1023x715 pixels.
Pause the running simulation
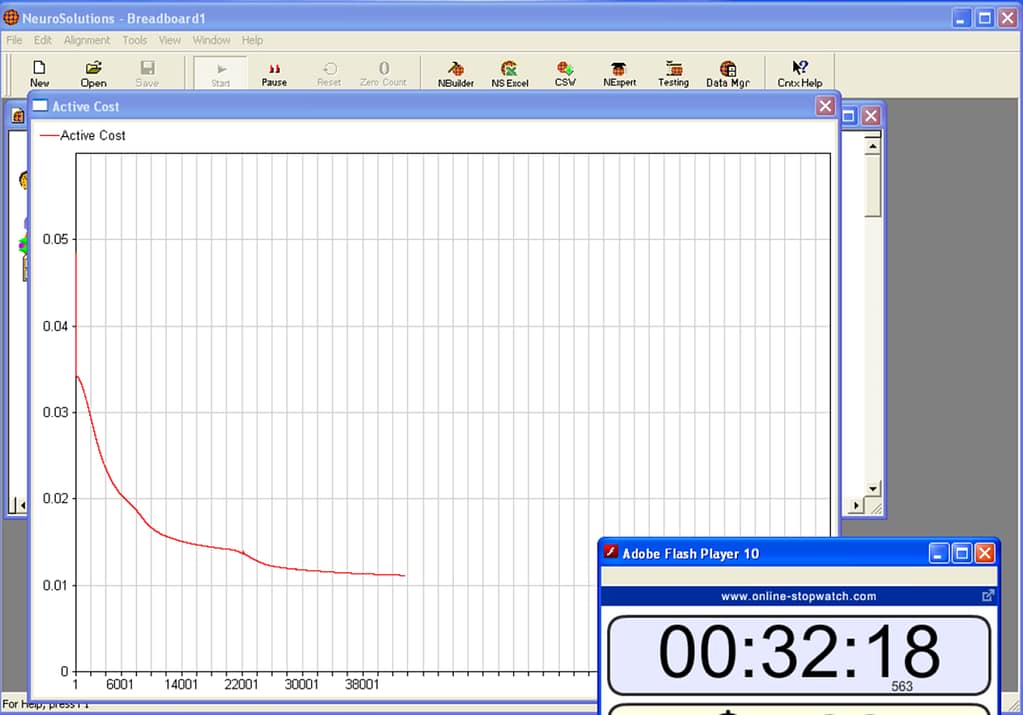tap(274, 73)
